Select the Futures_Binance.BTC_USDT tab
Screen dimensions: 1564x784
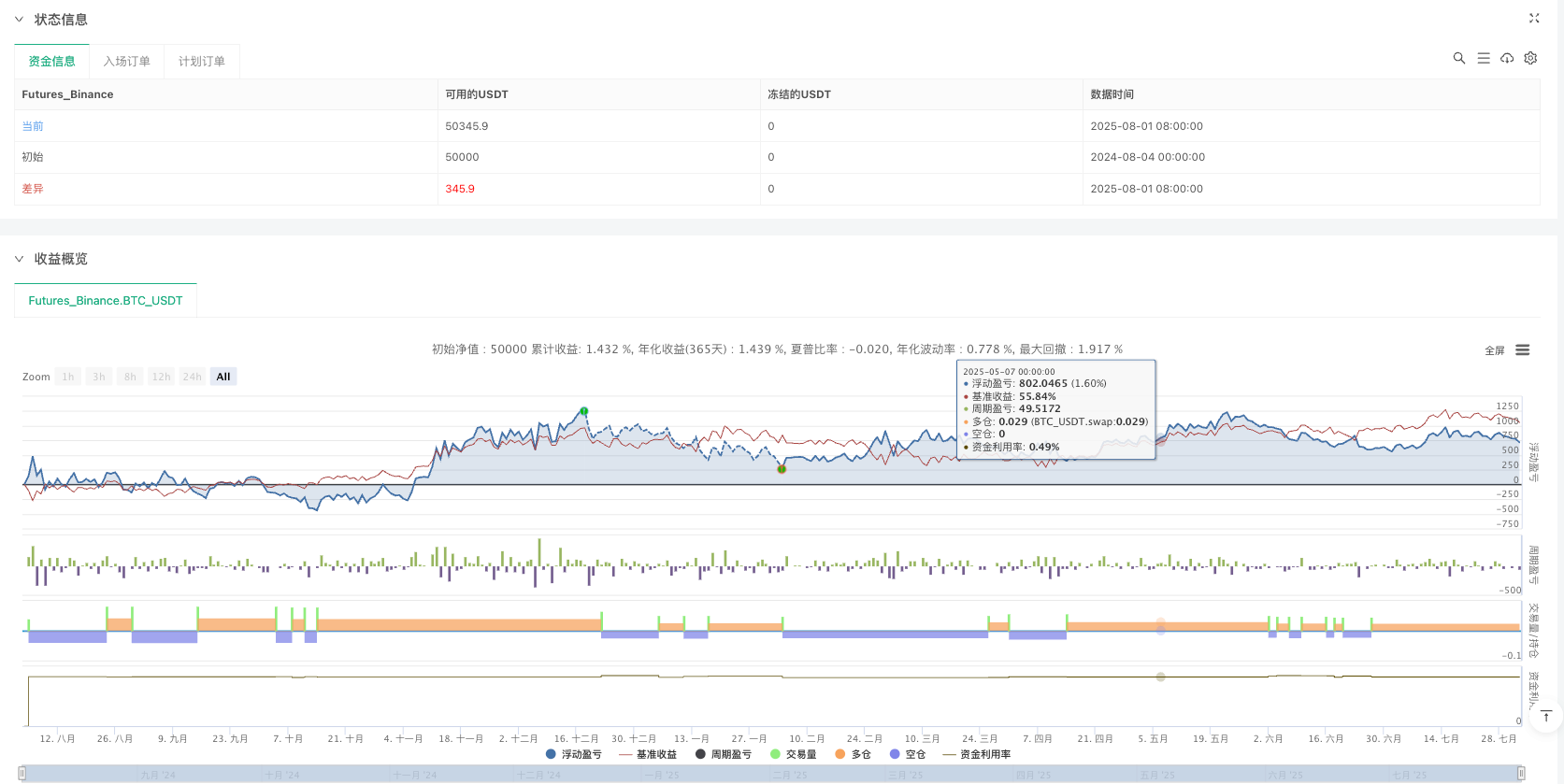point(106,301)
